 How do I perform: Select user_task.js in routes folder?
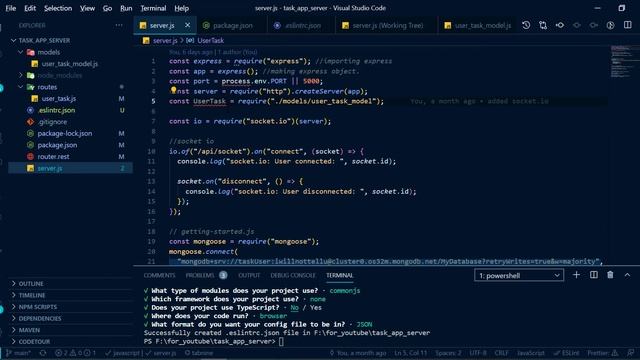59,98
